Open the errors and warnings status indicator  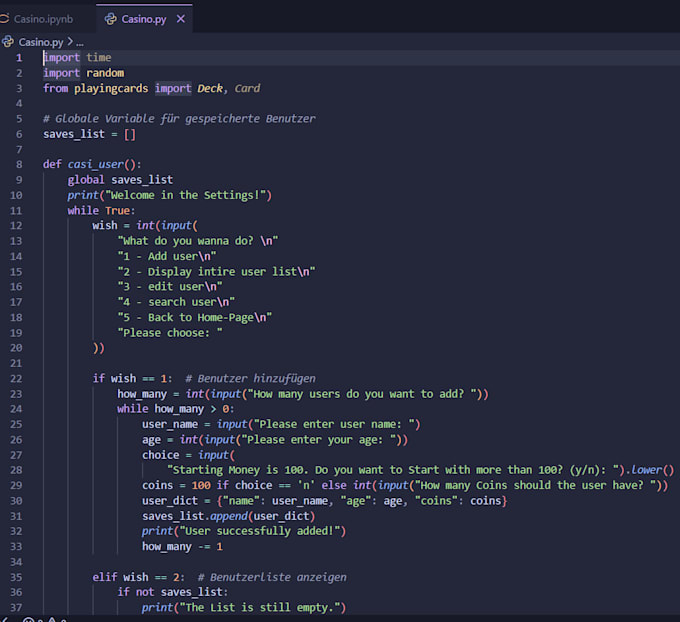click(x=45, y=619)
